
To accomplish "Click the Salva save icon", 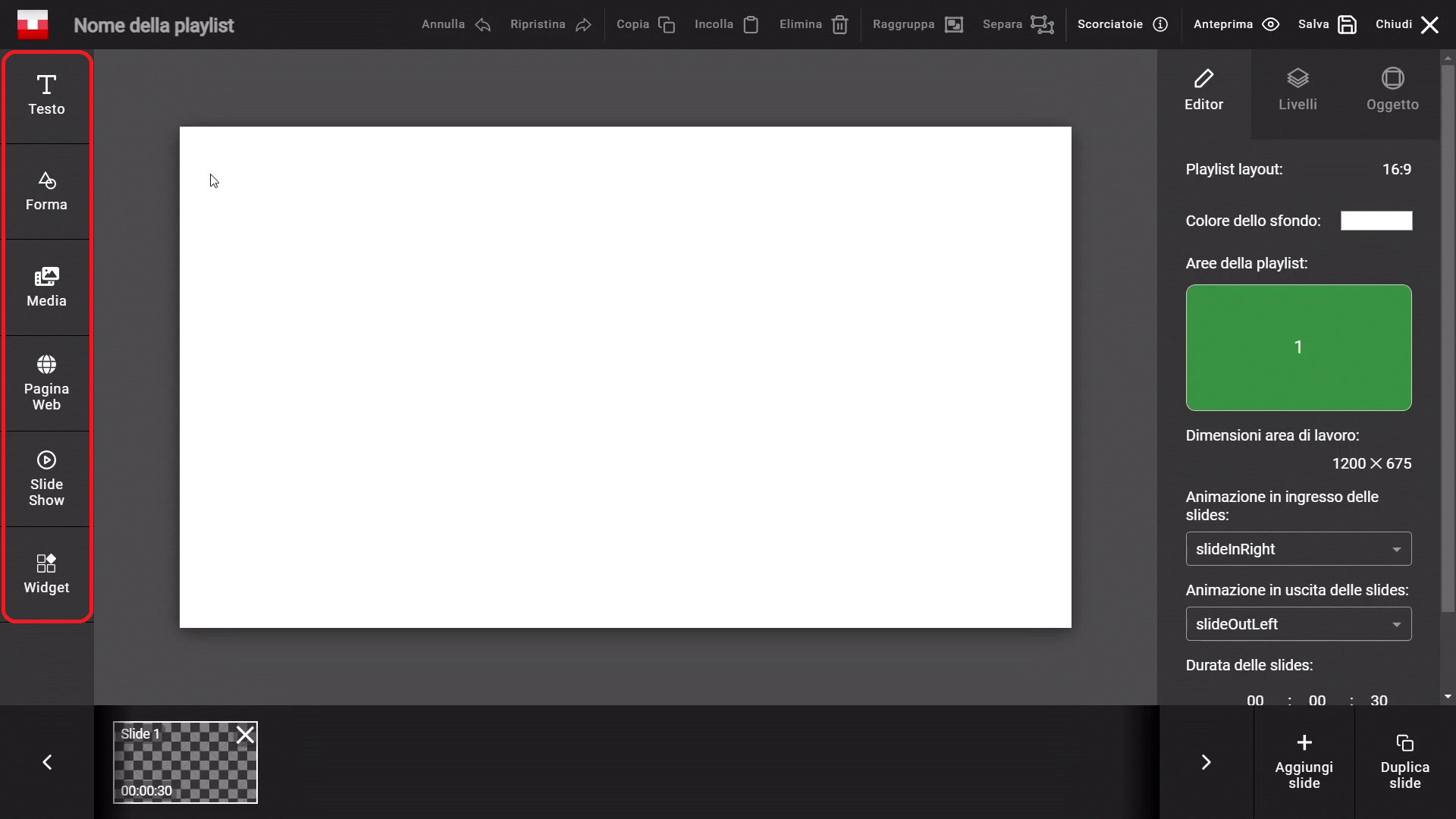I will tap(1347, 24).
